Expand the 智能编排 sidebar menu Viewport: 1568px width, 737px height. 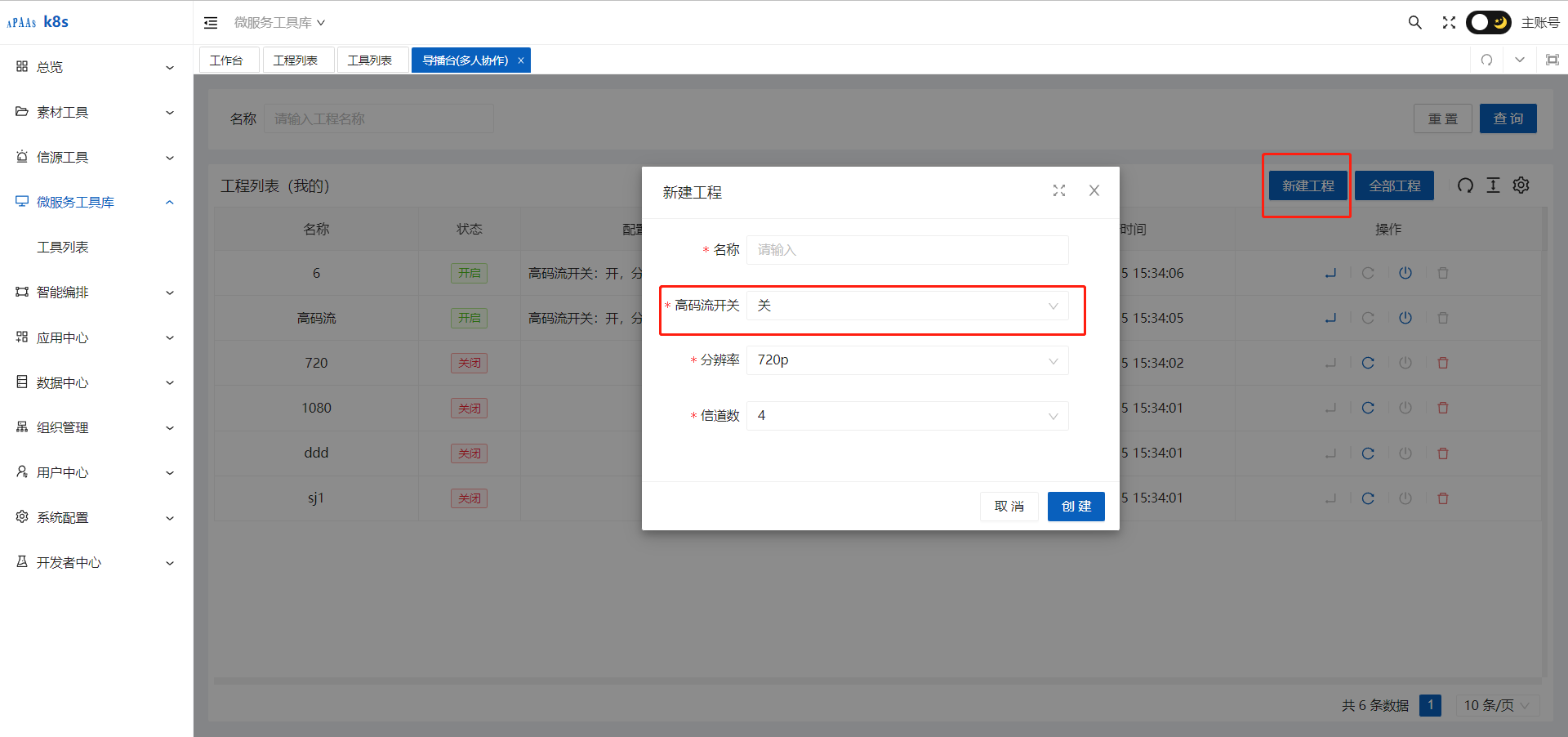pyautogui.click(x=96, y=293)
